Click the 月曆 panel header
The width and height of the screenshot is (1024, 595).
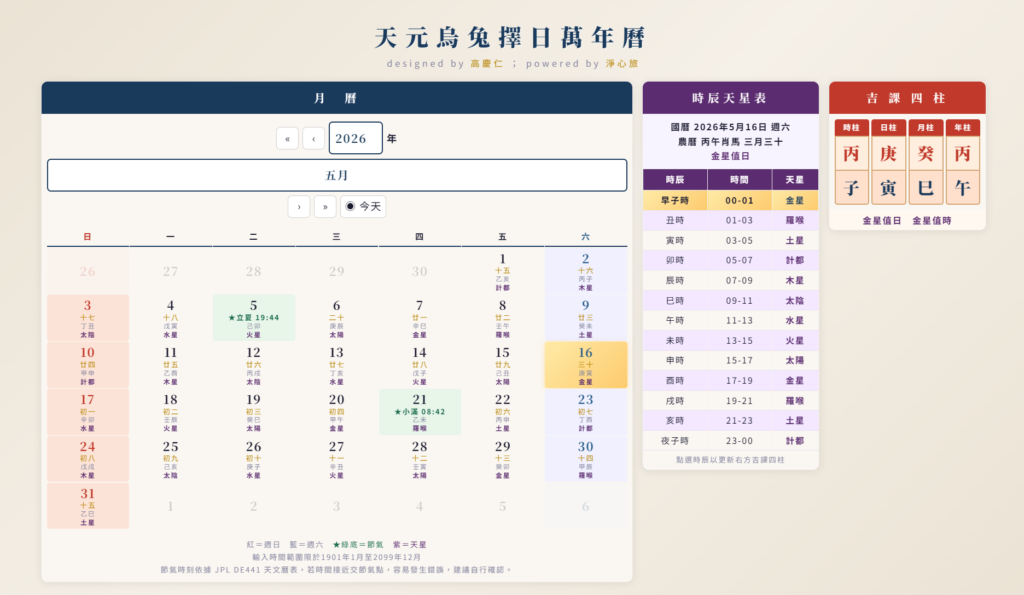tap(337, 98)
